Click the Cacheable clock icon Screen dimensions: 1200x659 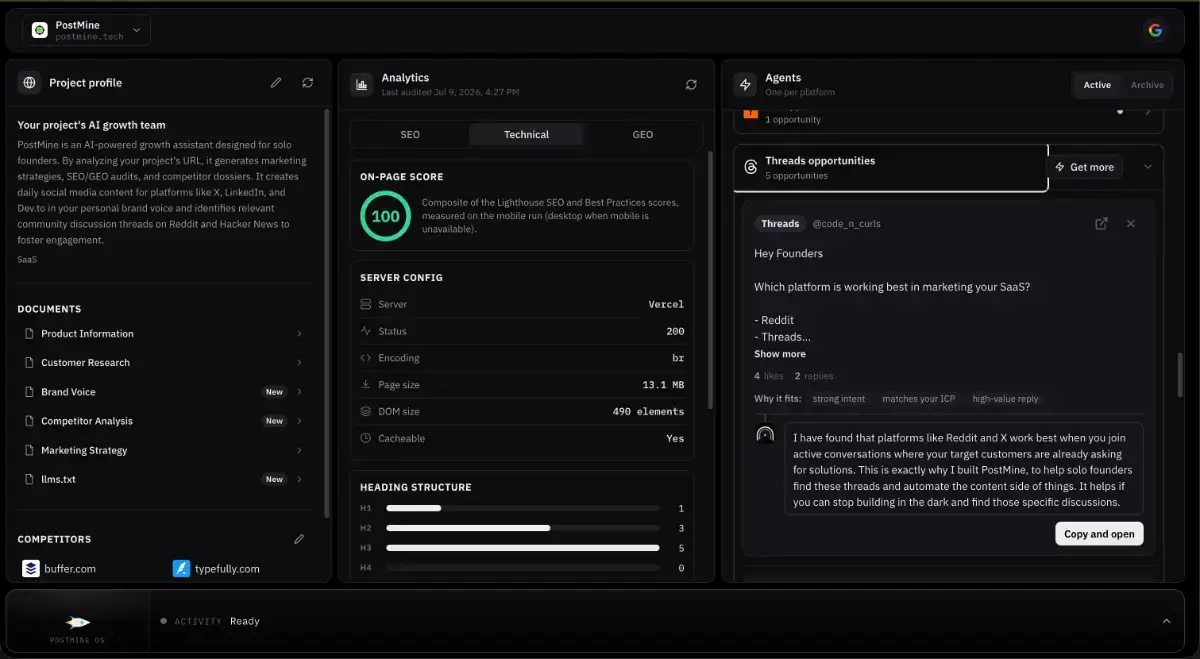pos(366,438)
